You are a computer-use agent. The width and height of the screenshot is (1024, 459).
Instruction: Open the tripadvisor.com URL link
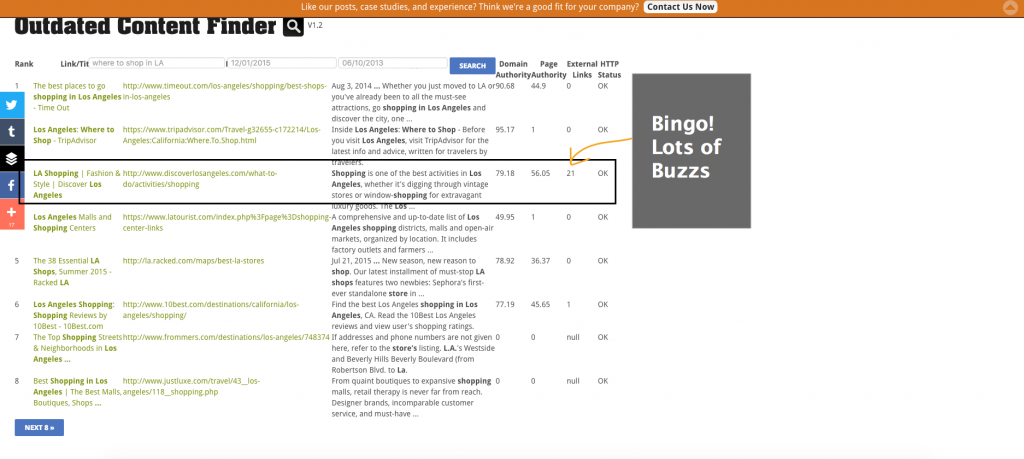tap(221, 135)
